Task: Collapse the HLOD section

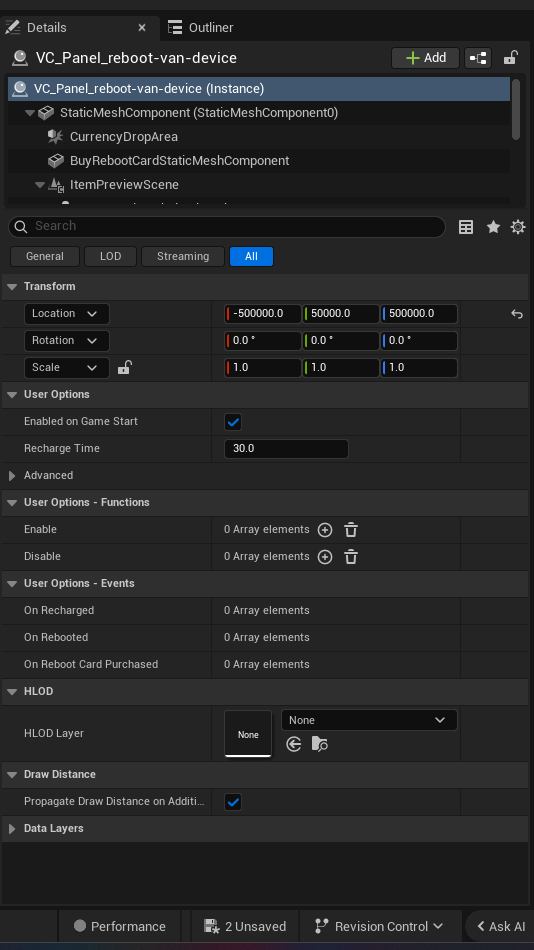Action: [x=12, y=691]
